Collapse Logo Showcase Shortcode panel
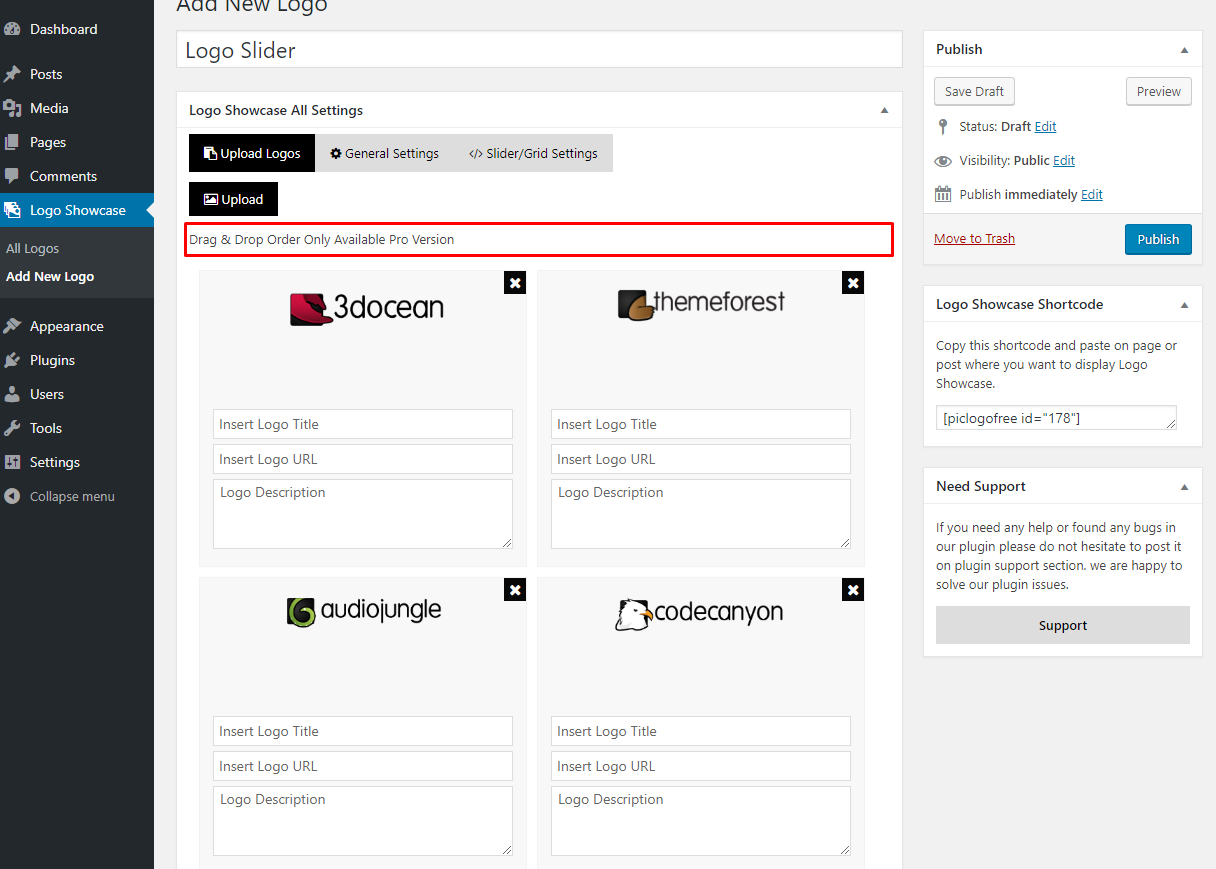The image size is (1216, 869). pos(1184,304)
